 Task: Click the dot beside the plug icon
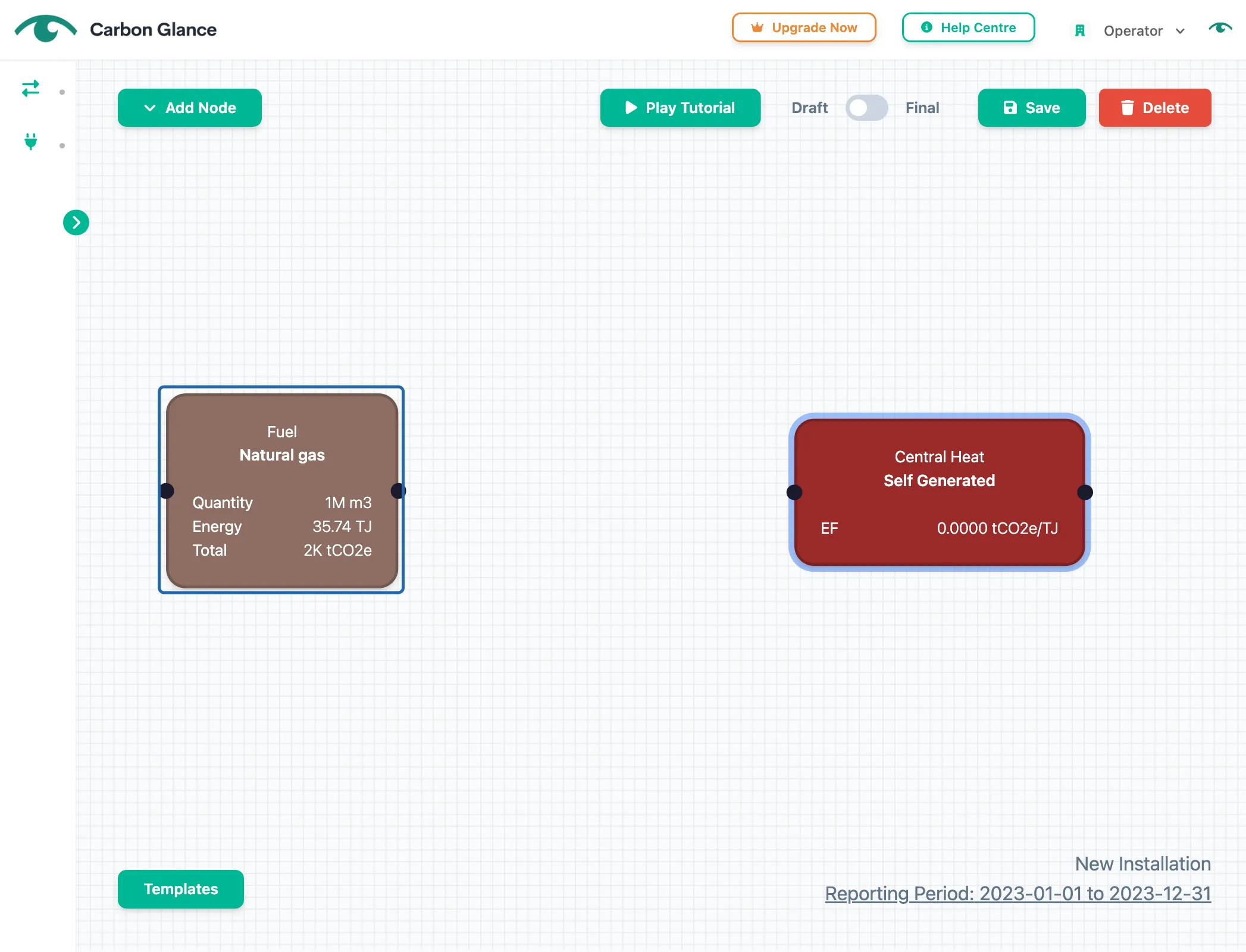pyautogui.click(x=62, y=146)
